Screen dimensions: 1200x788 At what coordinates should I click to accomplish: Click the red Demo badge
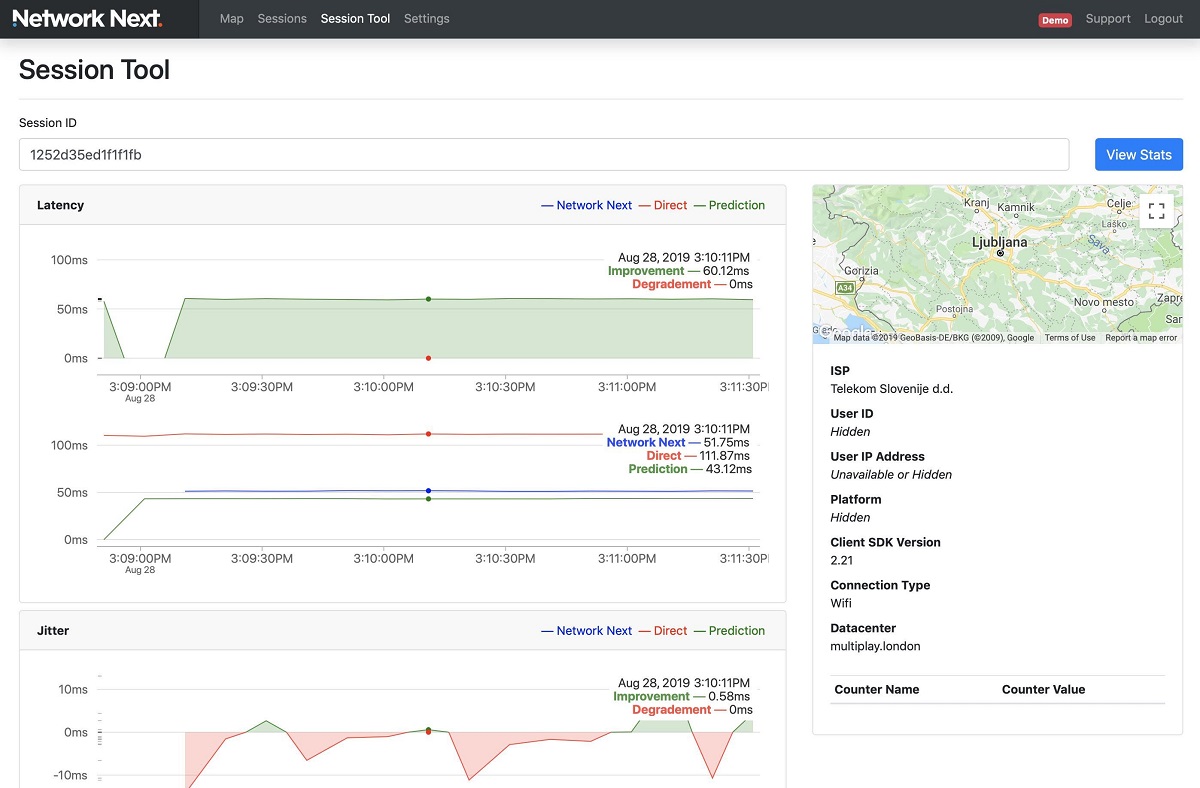tap(1055, 20)
